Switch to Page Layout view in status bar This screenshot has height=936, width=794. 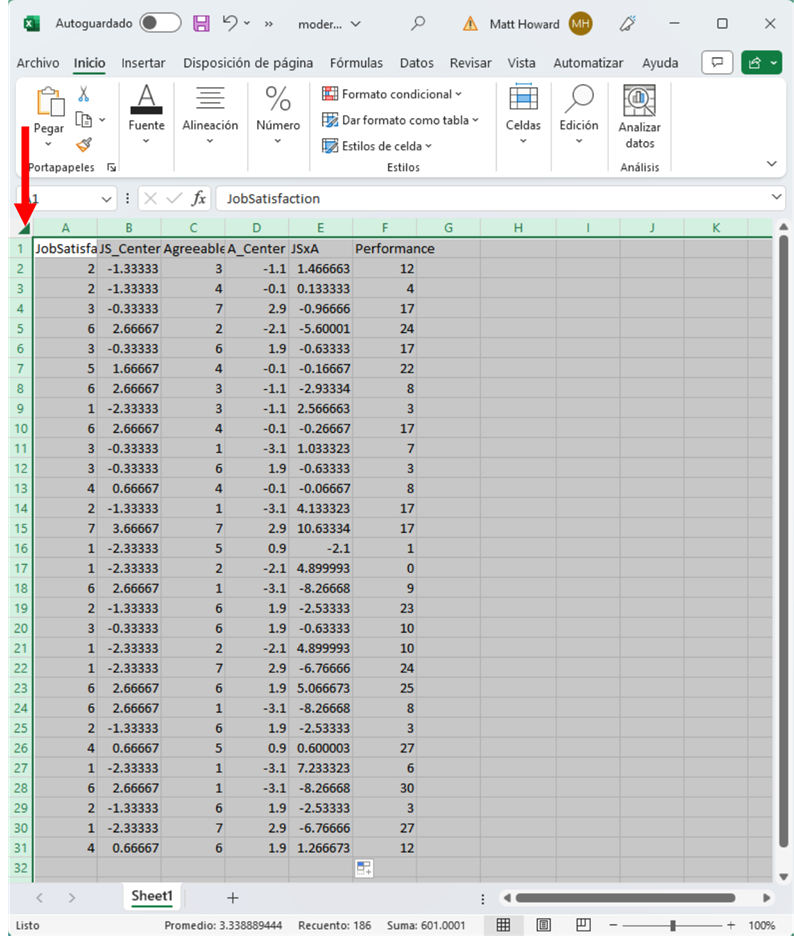pyautogui.click(x=543, y=925)
